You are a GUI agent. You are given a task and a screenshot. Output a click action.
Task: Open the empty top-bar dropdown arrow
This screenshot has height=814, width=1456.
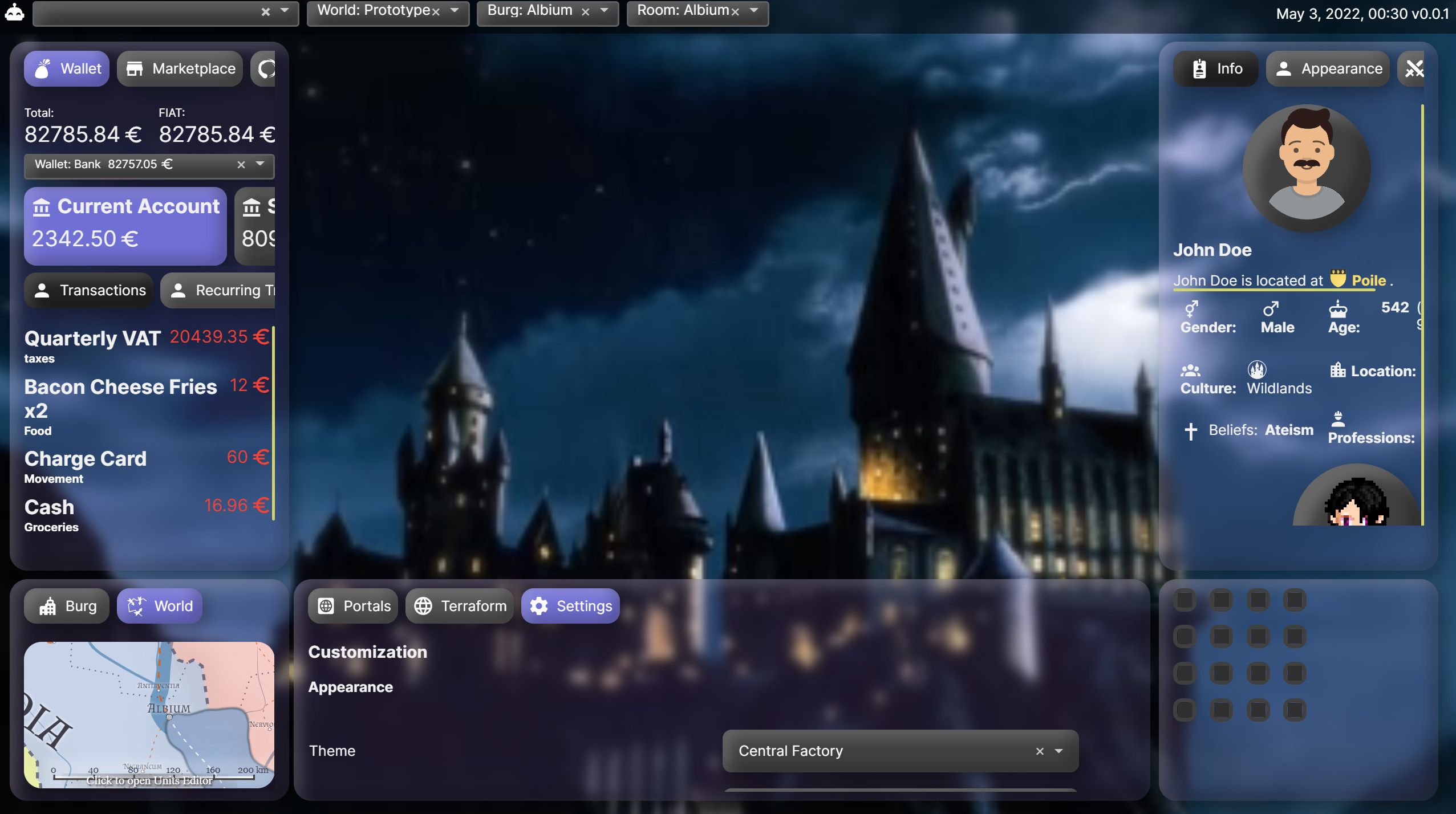[x=285, y=11]
